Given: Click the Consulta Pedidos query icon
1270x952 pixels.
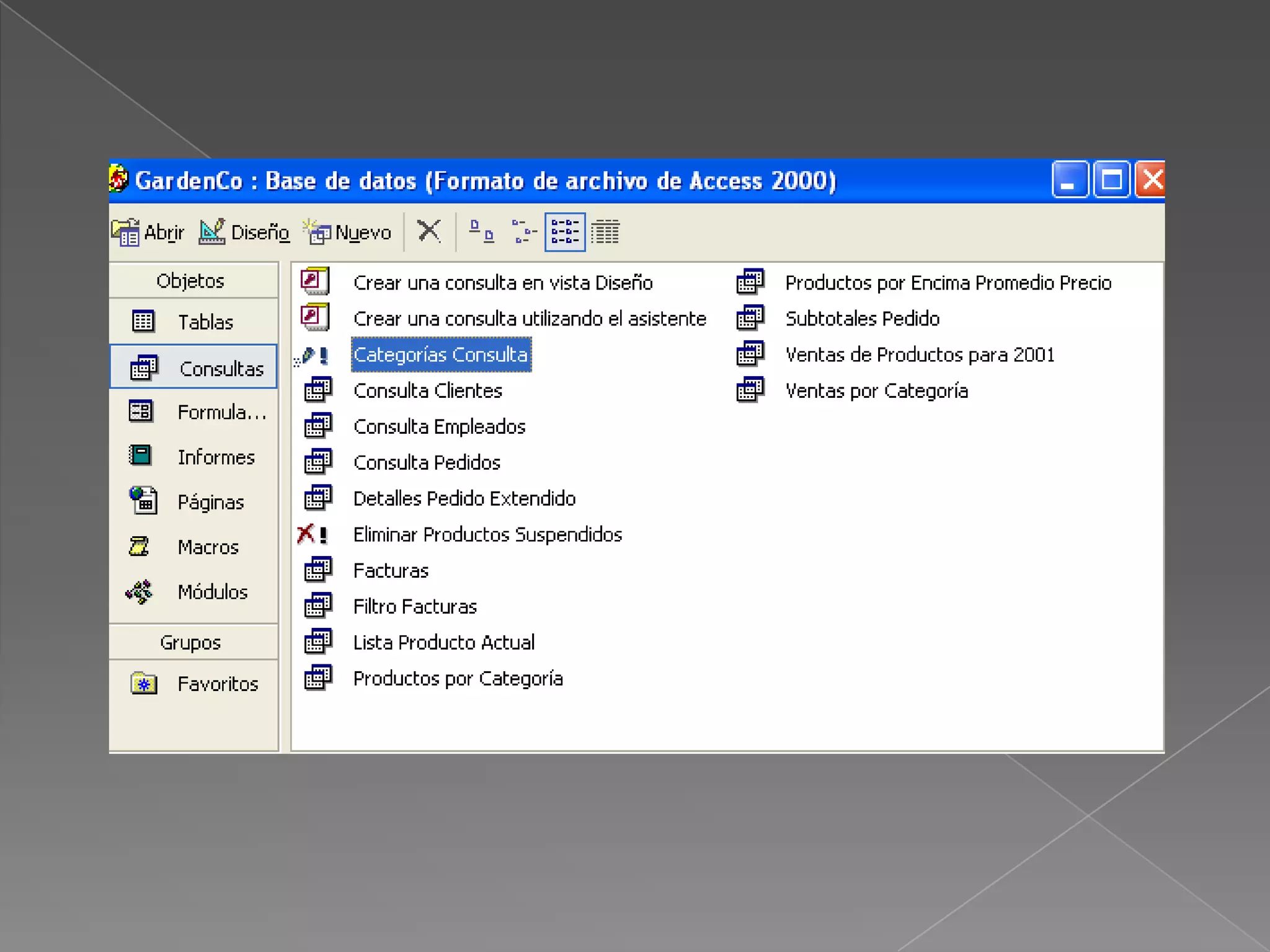Looking at the screenshot, I should coord(318,462).
